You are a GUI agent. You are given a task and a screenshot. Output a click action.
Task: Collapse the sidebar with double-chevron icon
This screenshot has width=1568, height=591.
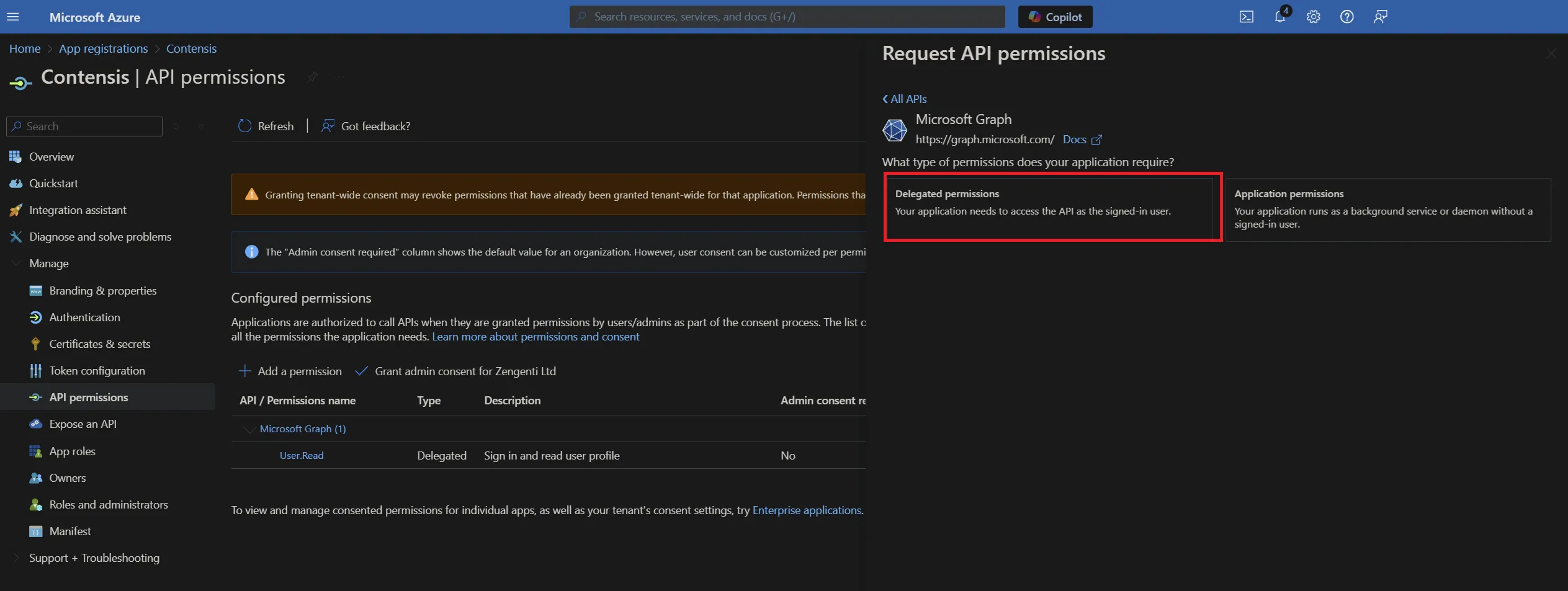(202, 126)
